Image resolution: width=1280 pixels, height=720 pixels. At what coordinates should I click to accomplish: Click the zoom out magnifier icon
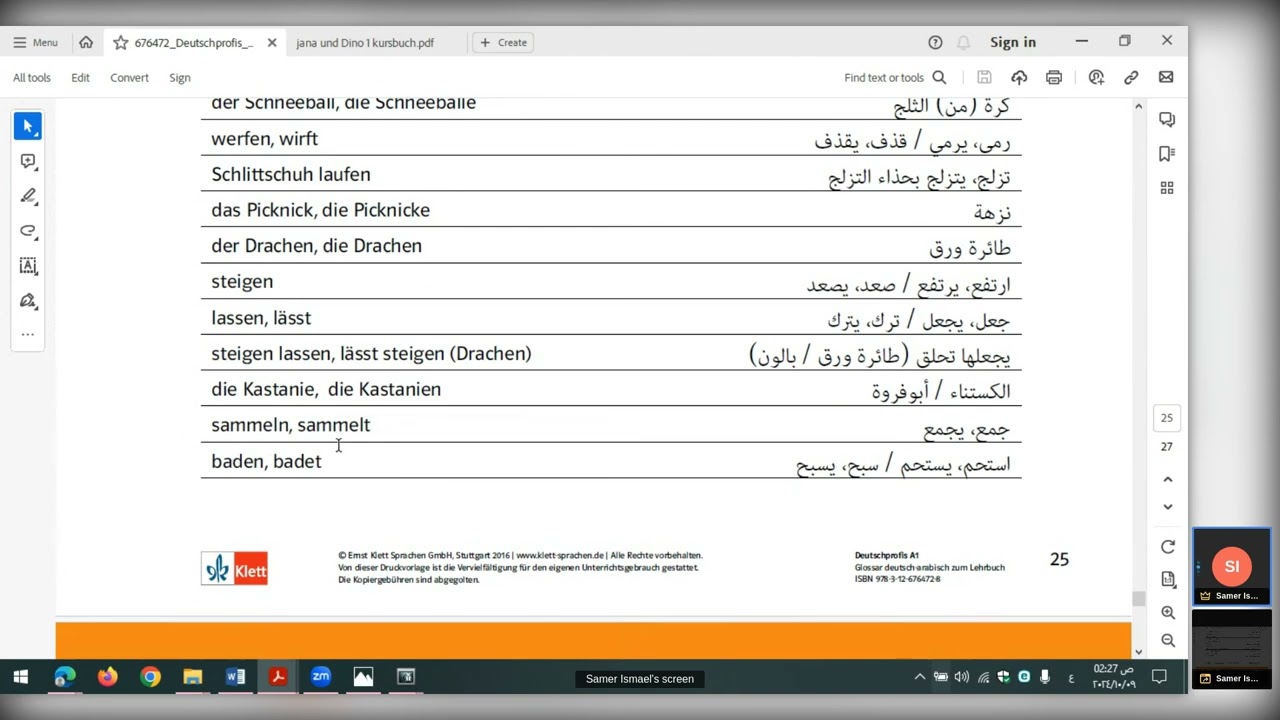(1167, 640)
